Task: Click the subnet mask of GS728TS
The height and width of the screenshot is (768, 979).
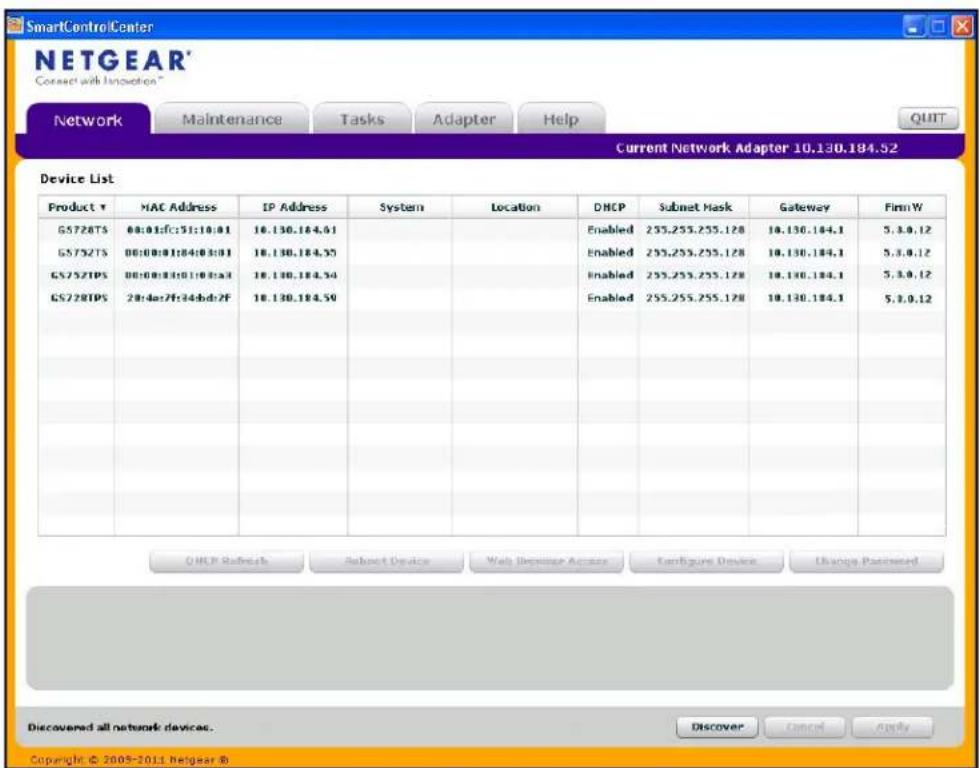Action: 695,230
